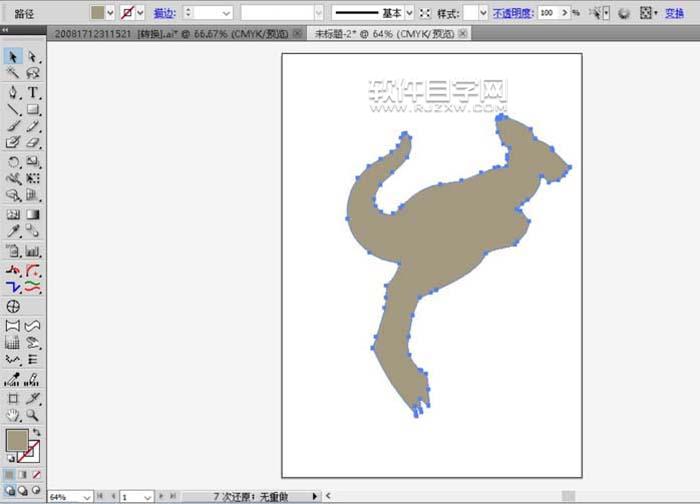Reset to default fill and stroke
Image resolution: width=700 pixels, height=504 pixels.
tap(10, 458)
